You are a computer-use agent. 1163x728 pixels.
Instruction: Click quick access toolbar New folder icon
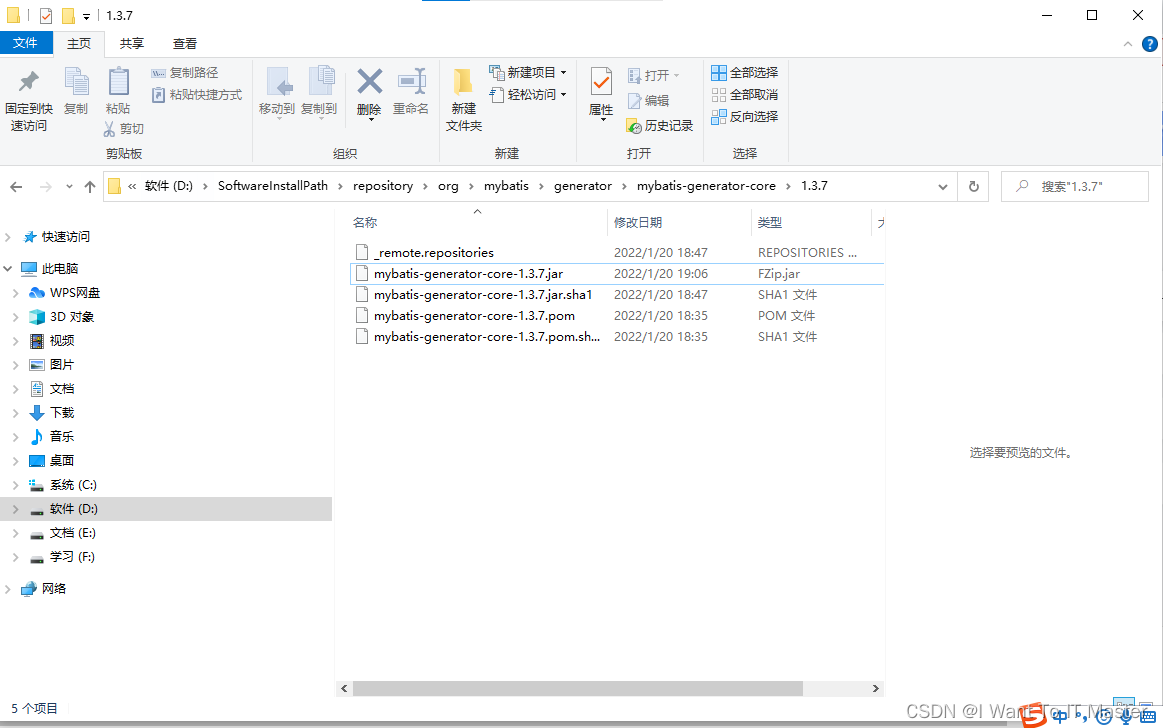click(x=68, y=16)
